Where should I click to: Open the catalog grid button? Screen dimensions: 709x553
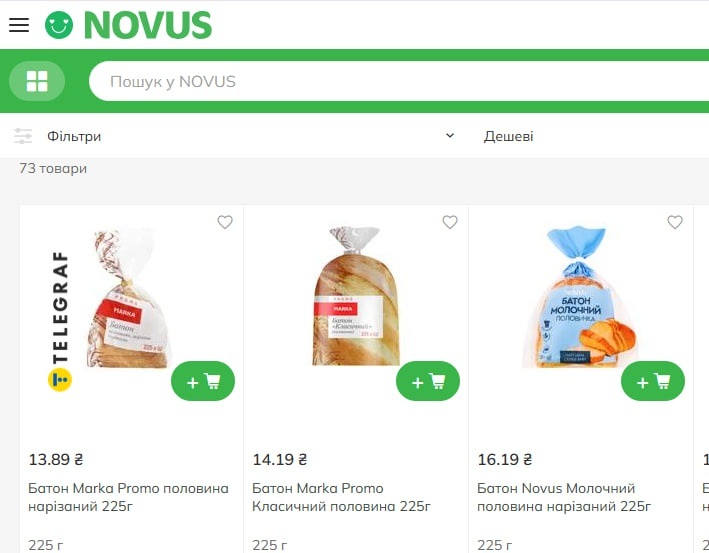[37, 81]
